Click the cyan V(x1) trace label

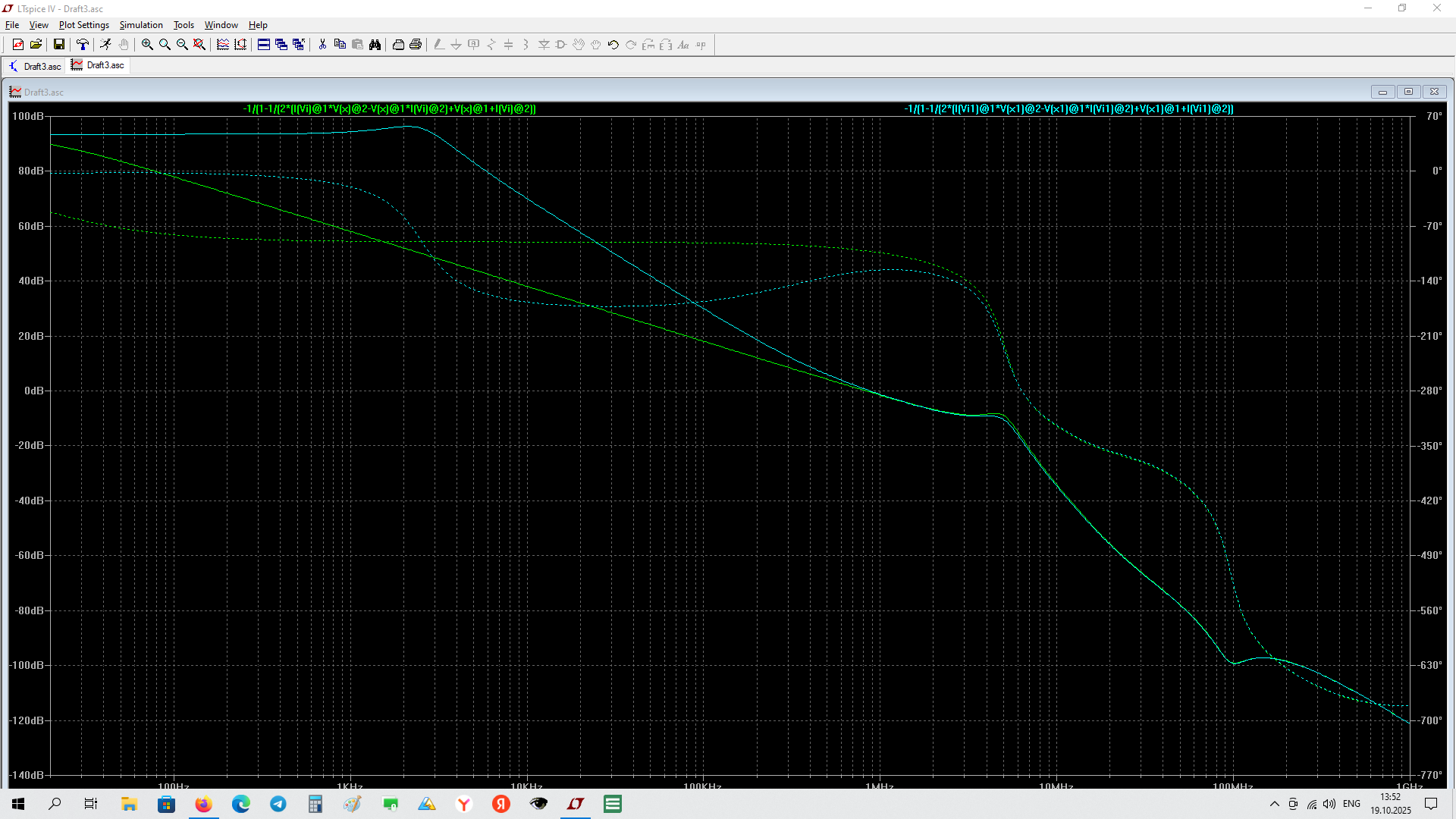1068,109
